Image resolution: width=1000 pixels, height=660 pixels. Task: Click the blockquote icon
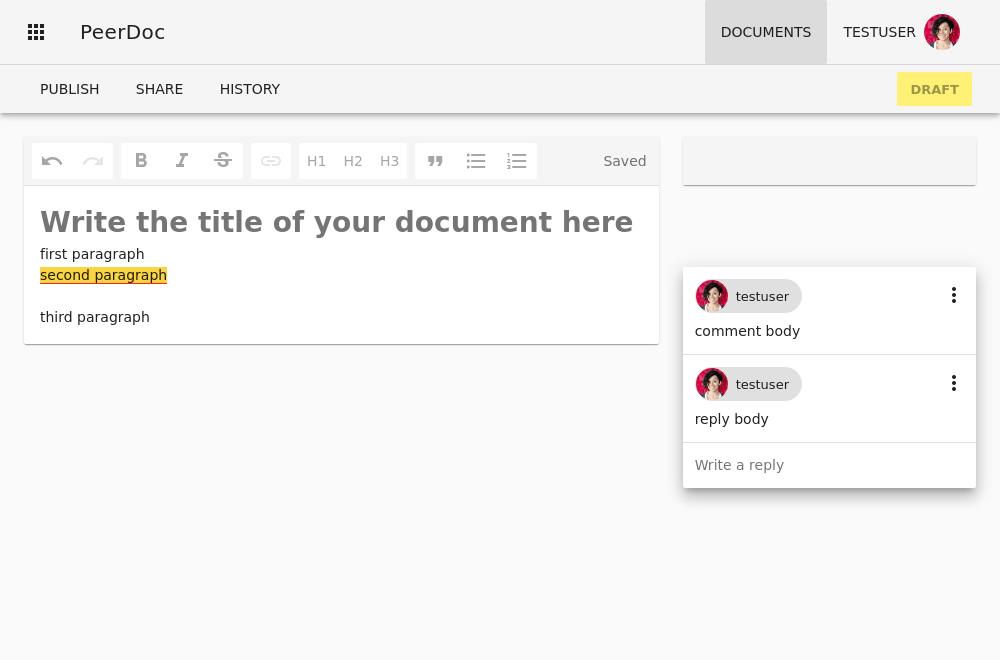(435, 161)
